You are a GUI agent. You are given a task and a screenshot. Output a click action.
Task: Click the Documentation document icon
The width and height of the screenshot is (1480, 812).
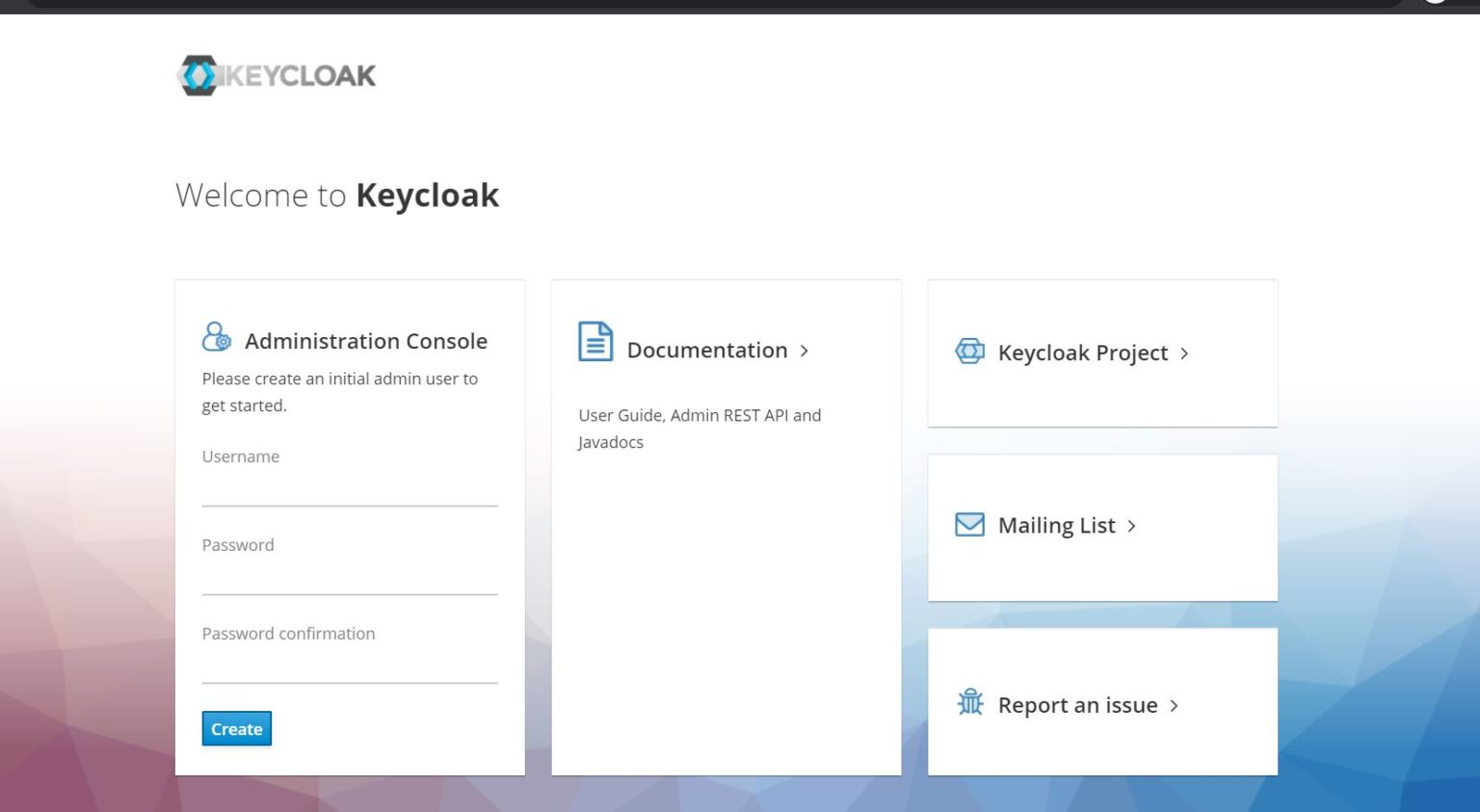pos(595,341)
